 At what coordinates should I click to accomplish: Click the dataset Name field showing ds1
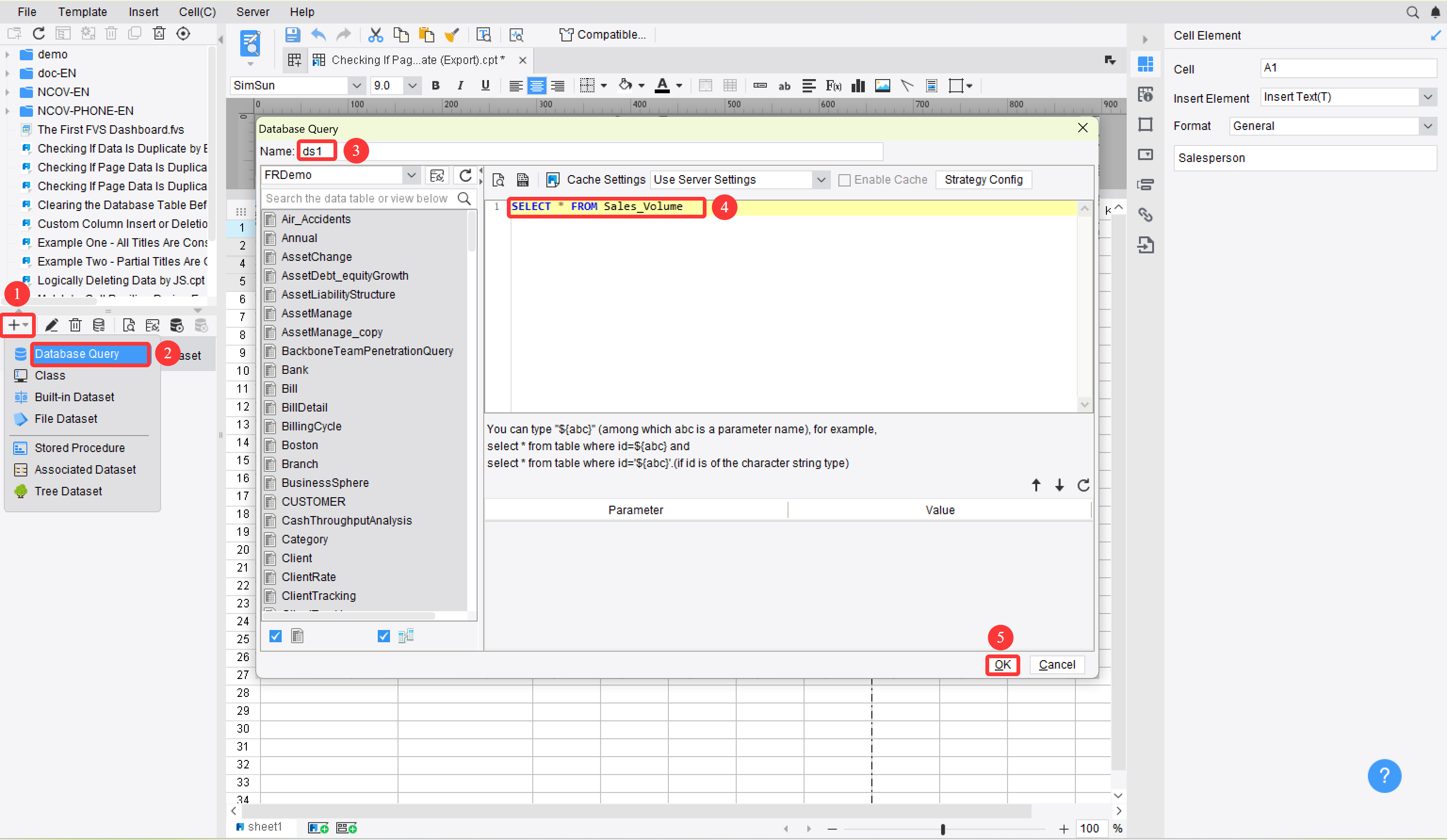[x=317, y=150]
